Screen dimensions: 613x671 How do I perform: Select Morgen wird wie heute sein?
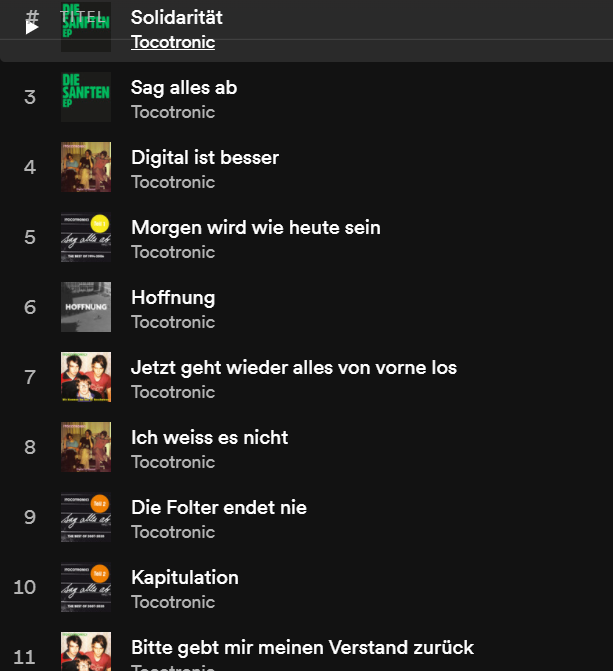click(256, 227)
